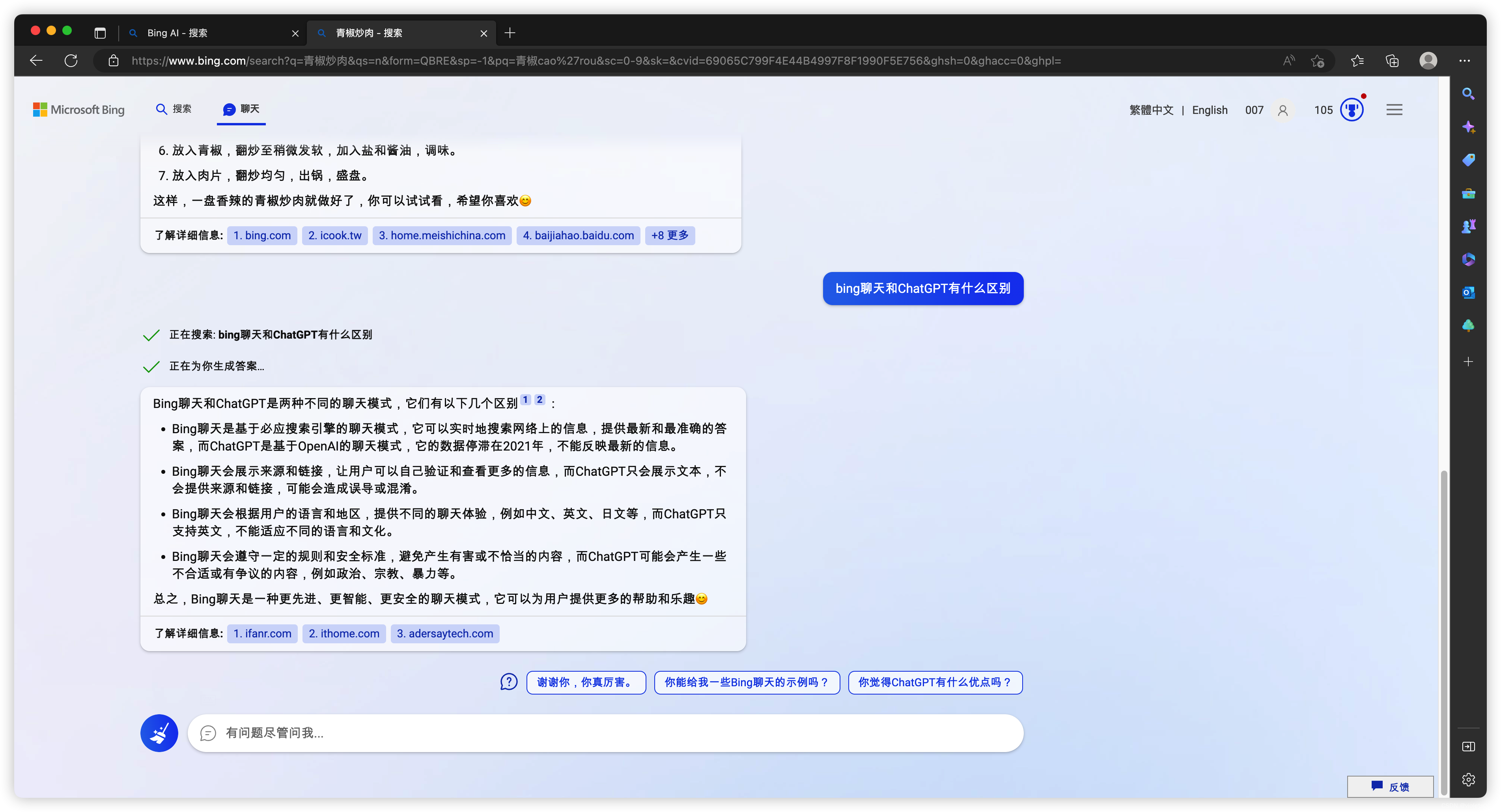
Task: Open sidebar Tools briefcase icon
Action: pyautogui.click(x=1468, y=193)
